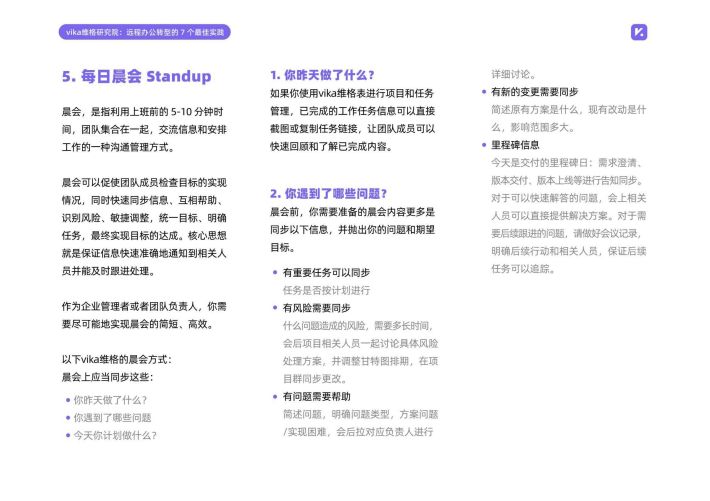This screenshot has width=710, height=501.
Task: Click line '要尽可能地实现晨会的简短、高效。'
Action: coord(138,324)
